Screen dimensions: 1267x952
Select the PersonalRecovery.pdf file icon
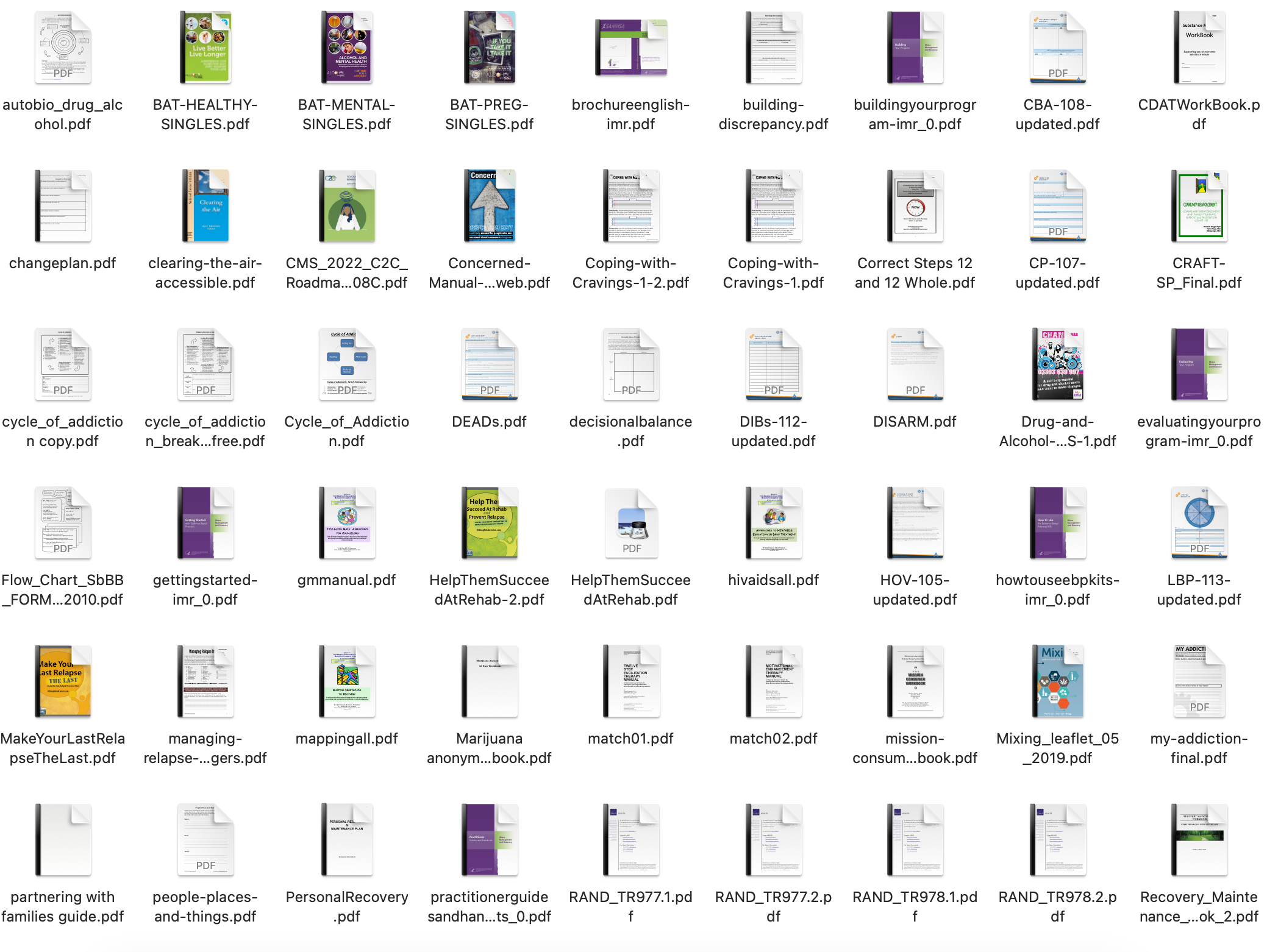[347, 840]
